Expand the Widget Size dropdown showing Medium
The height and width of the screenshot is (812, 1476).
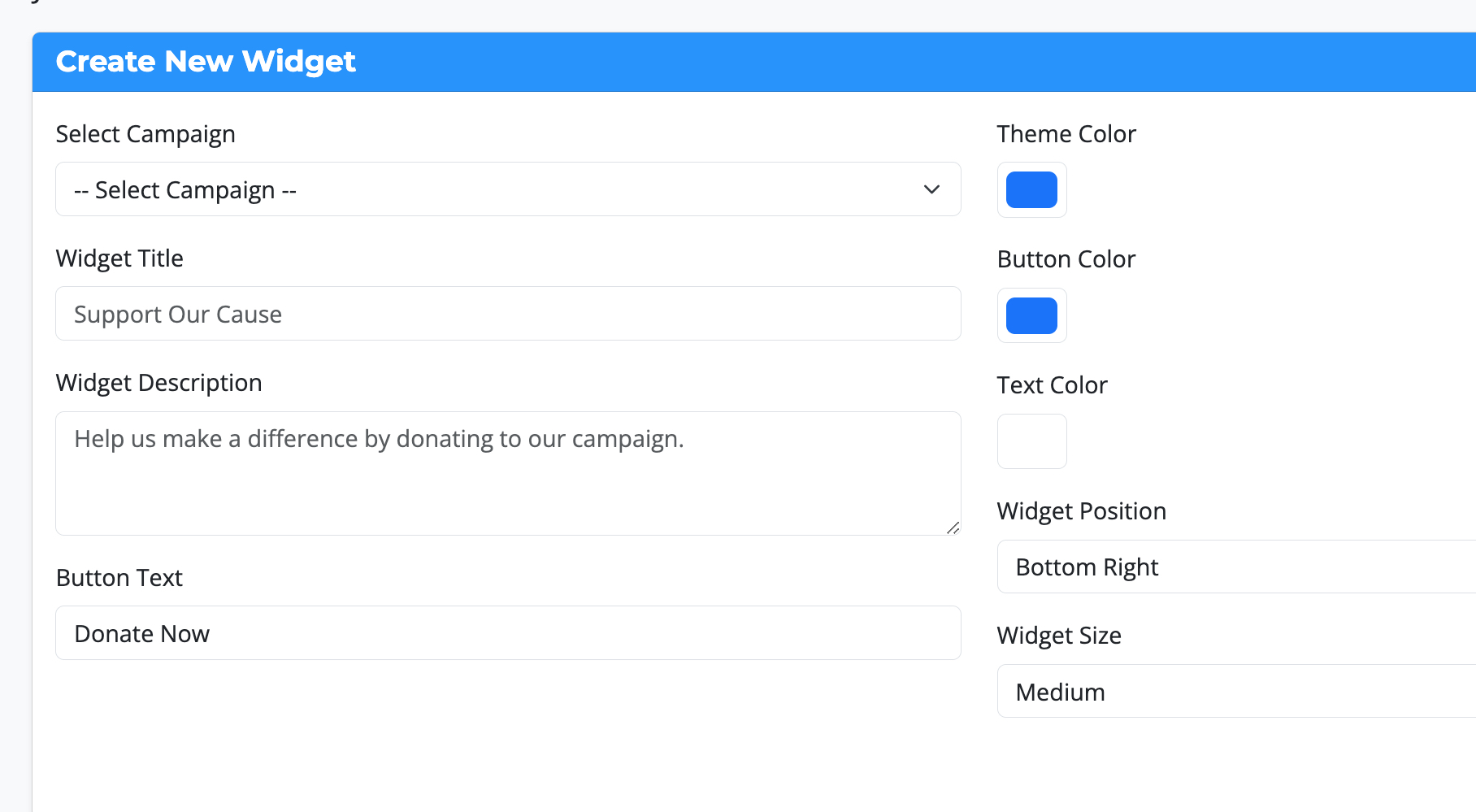point(1235,692)
